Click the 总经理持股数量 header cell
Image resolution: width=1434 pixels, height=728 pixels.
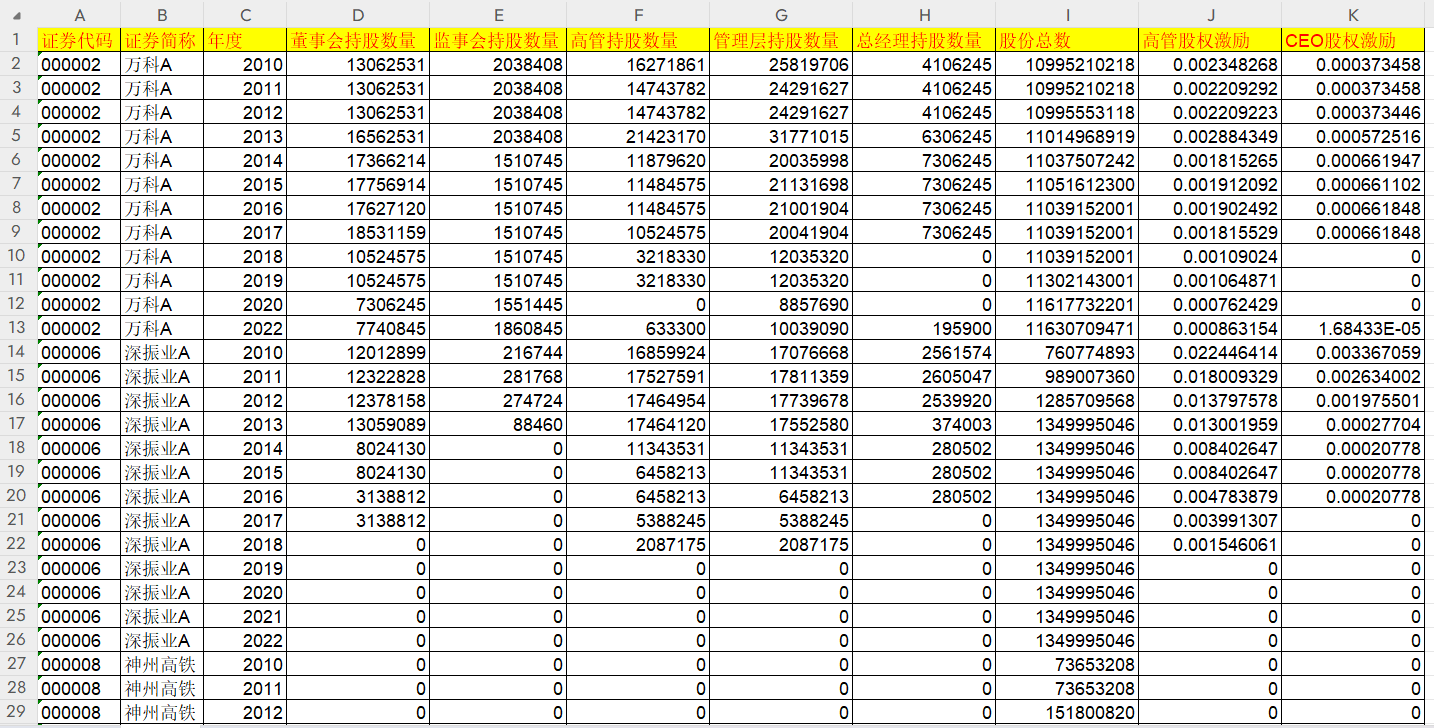(924, 40)
